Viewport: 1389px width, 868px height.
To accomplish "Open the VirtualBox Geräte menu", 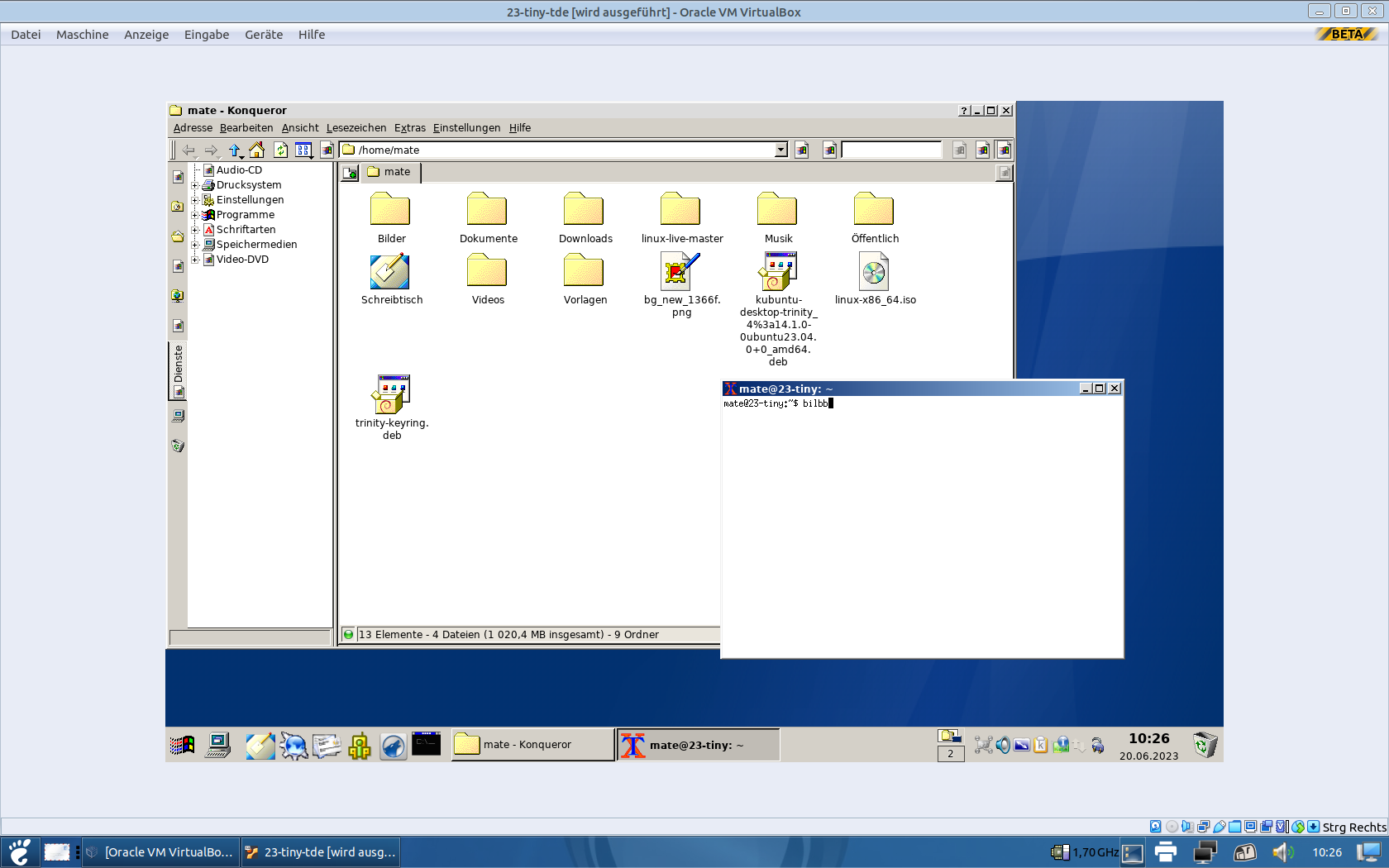I will point(264,35).
